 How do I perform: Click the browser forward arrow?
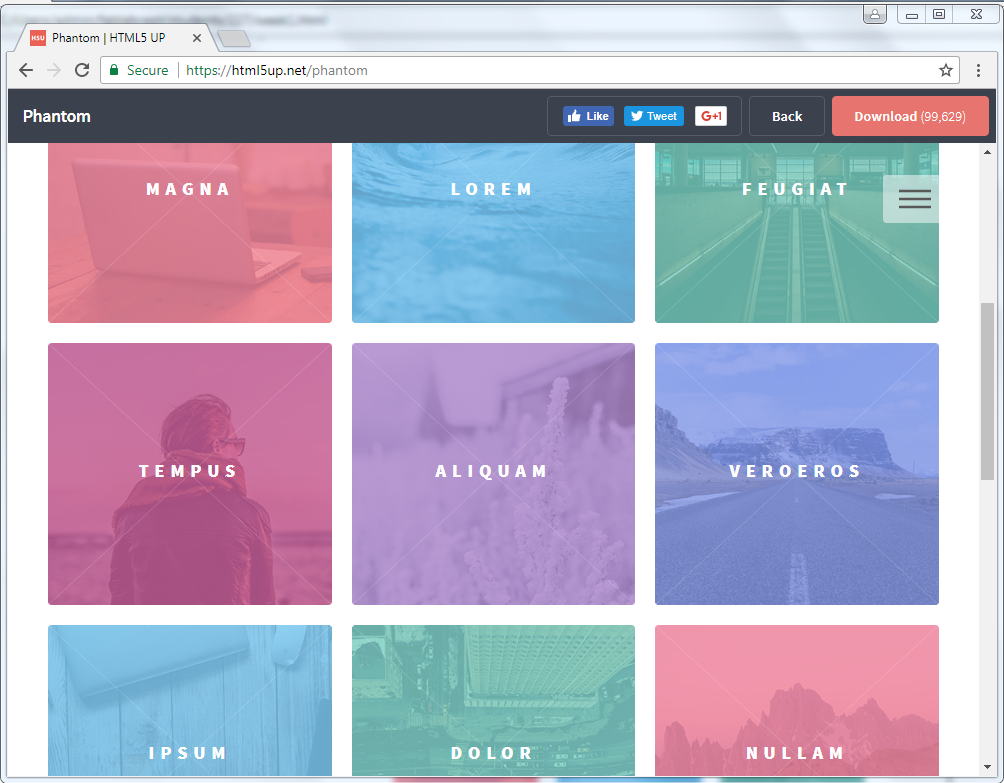coord(54,70)
